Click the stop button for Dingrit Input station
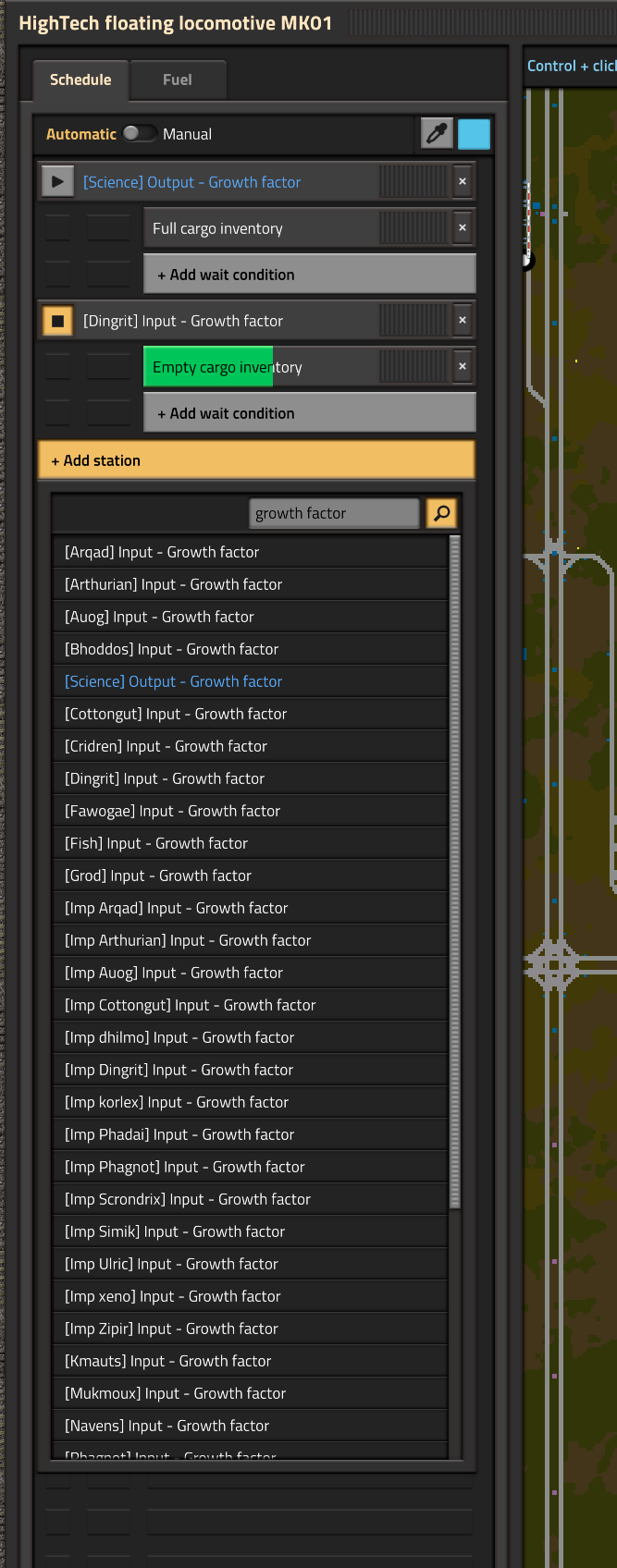 57,321
